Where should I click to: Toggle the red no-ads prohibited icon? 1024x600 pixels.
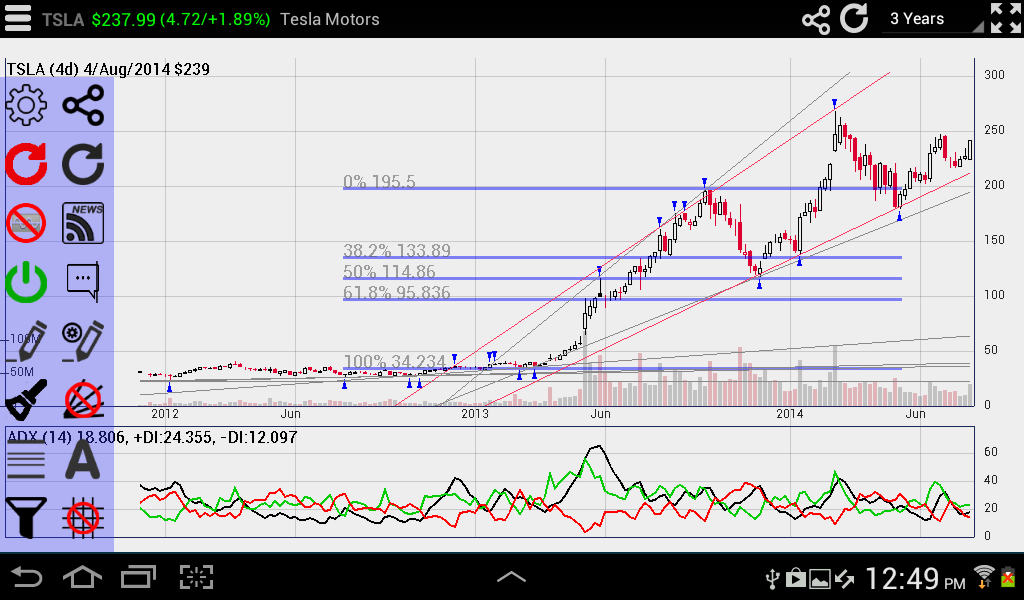(26, 223)
